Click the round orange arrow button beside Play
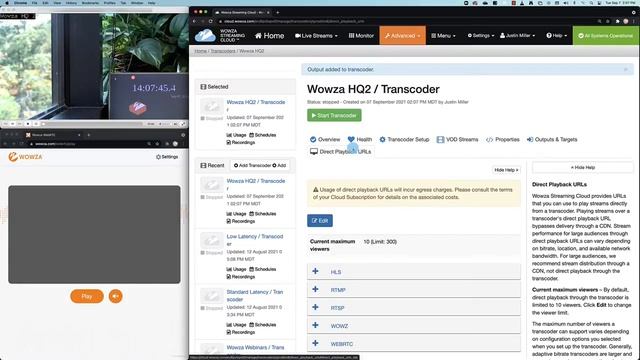 (116, 296)
